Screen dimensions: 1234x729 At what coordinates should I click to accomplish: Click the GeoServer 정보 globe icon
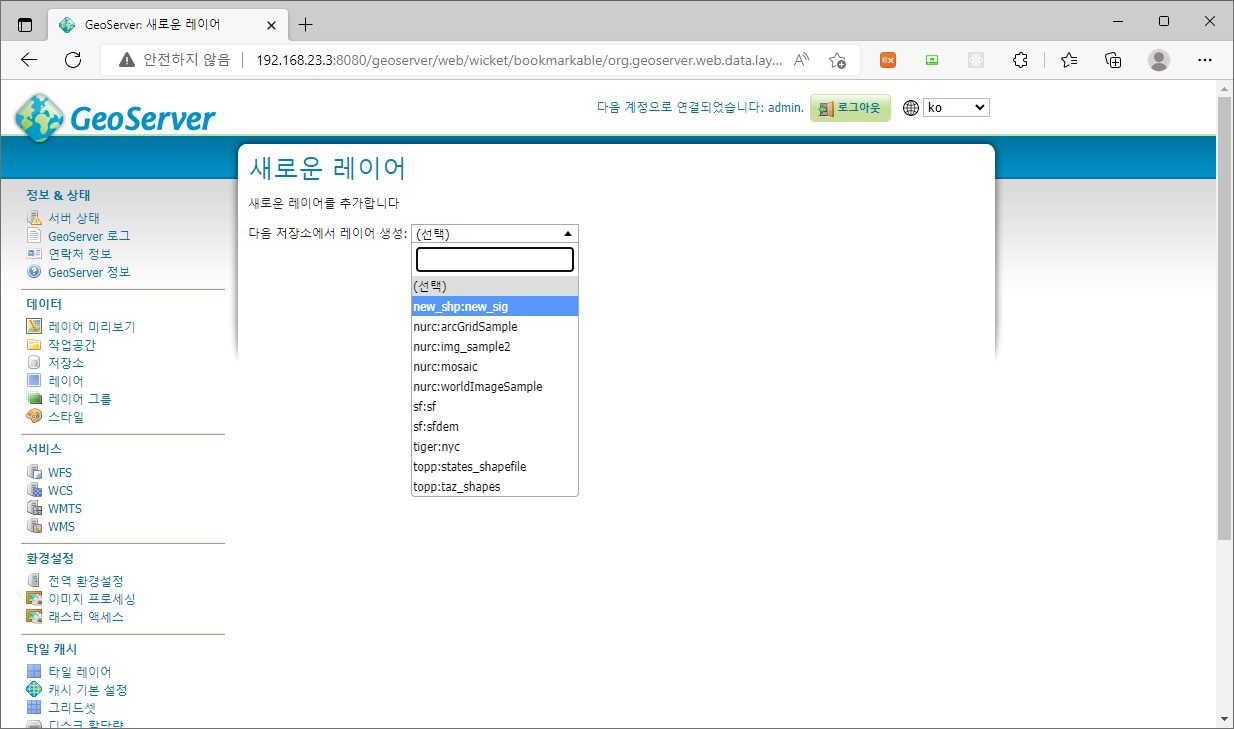[34, 272]
